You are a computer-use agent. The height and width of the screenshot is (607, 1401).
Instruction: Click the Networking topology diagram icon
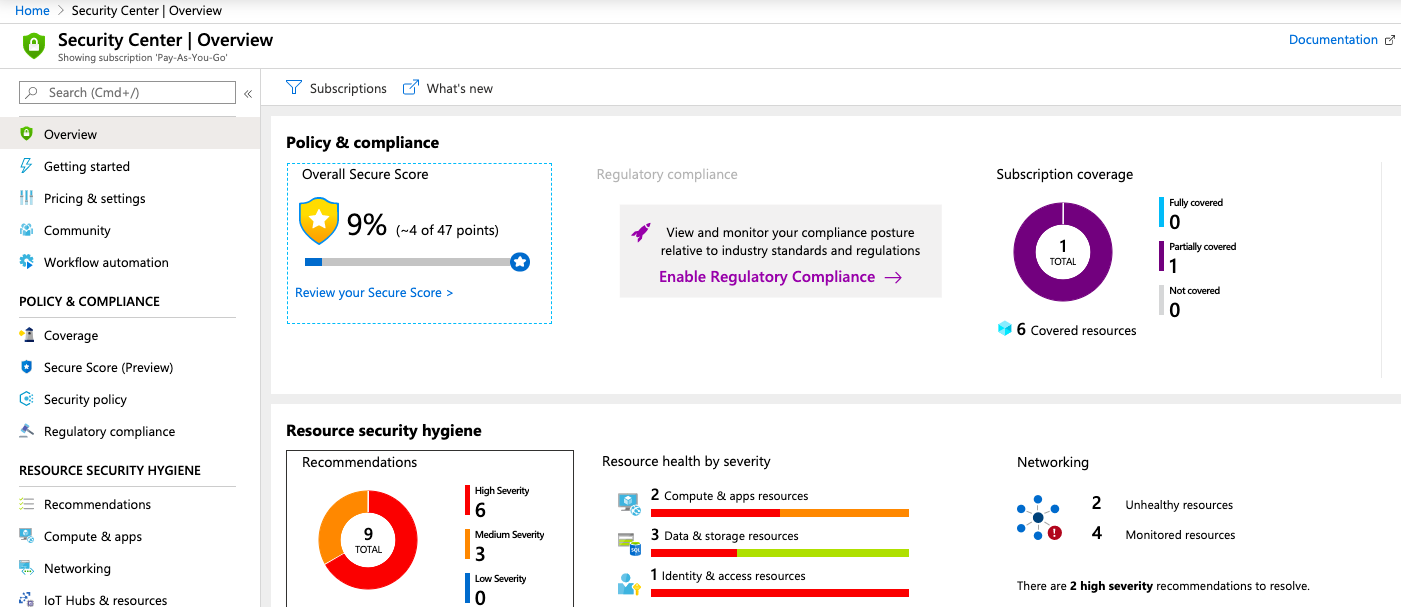[x=1039, y=517]
